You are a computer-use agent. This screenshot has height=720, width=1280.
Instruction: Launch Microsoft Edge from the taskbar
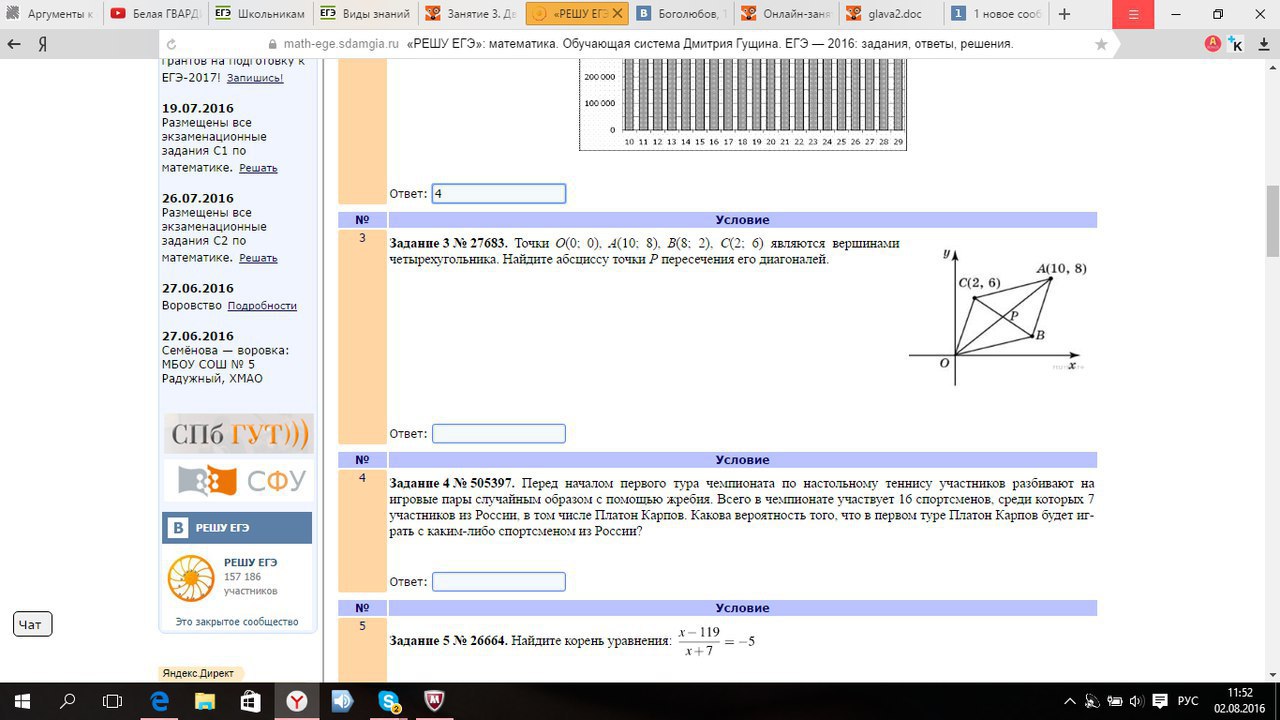[x=157, y=703]
